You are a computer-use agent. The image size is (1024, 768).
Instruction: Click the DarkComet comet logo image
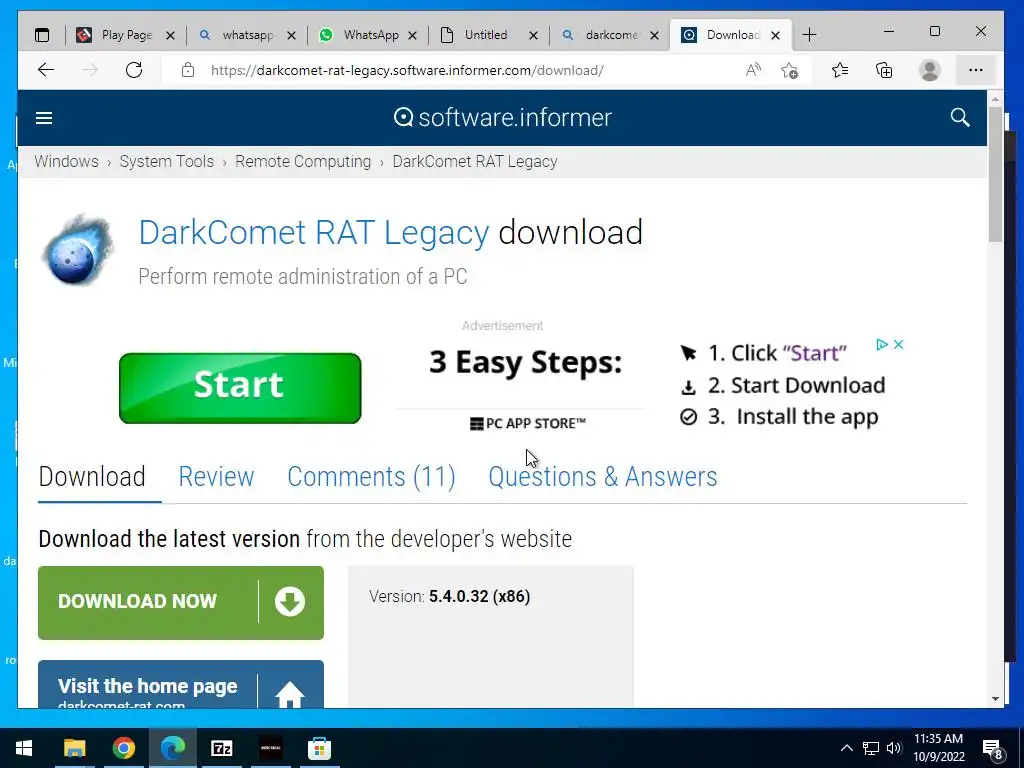78,249
